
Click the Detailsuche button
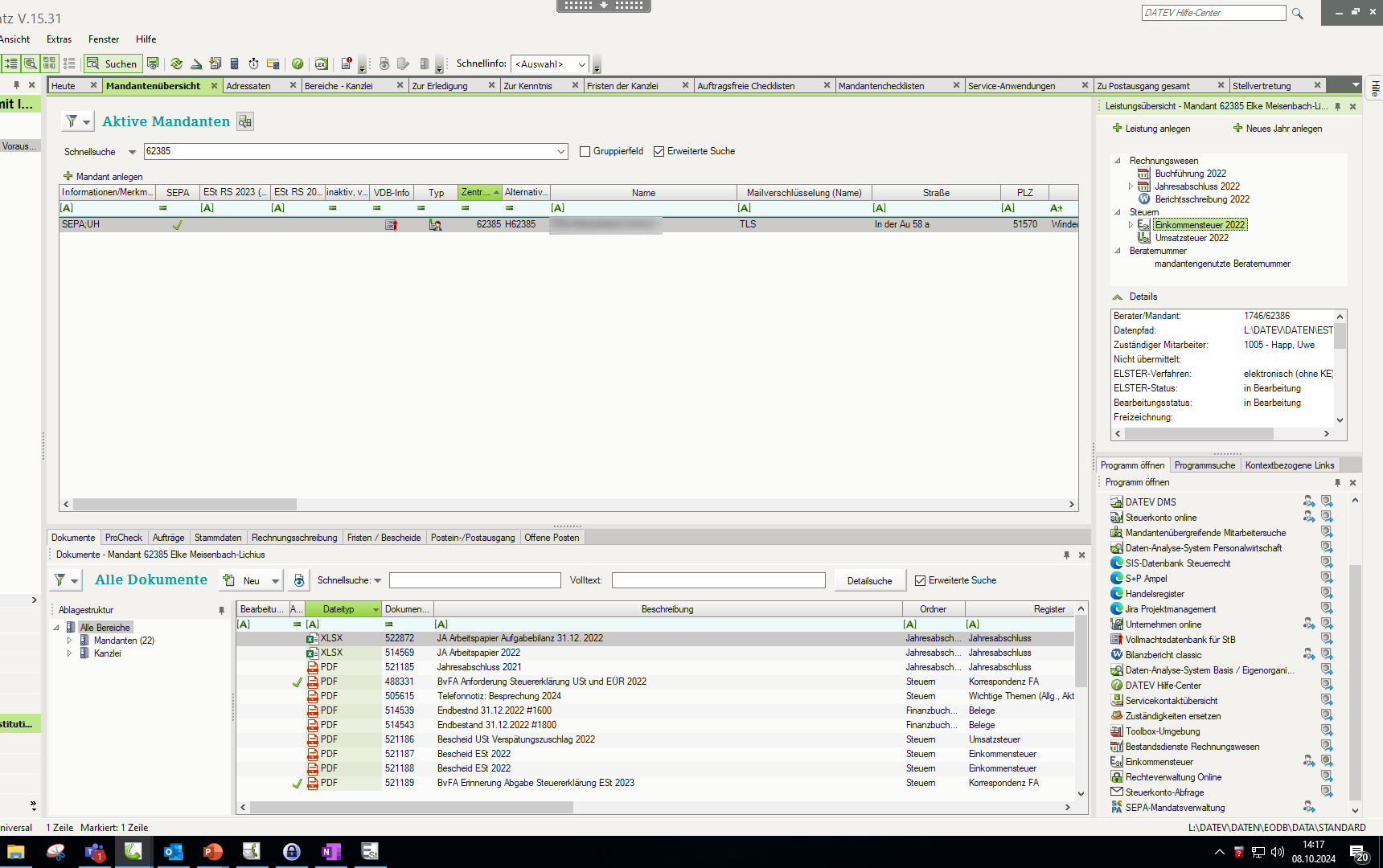[x=869, y=580]
